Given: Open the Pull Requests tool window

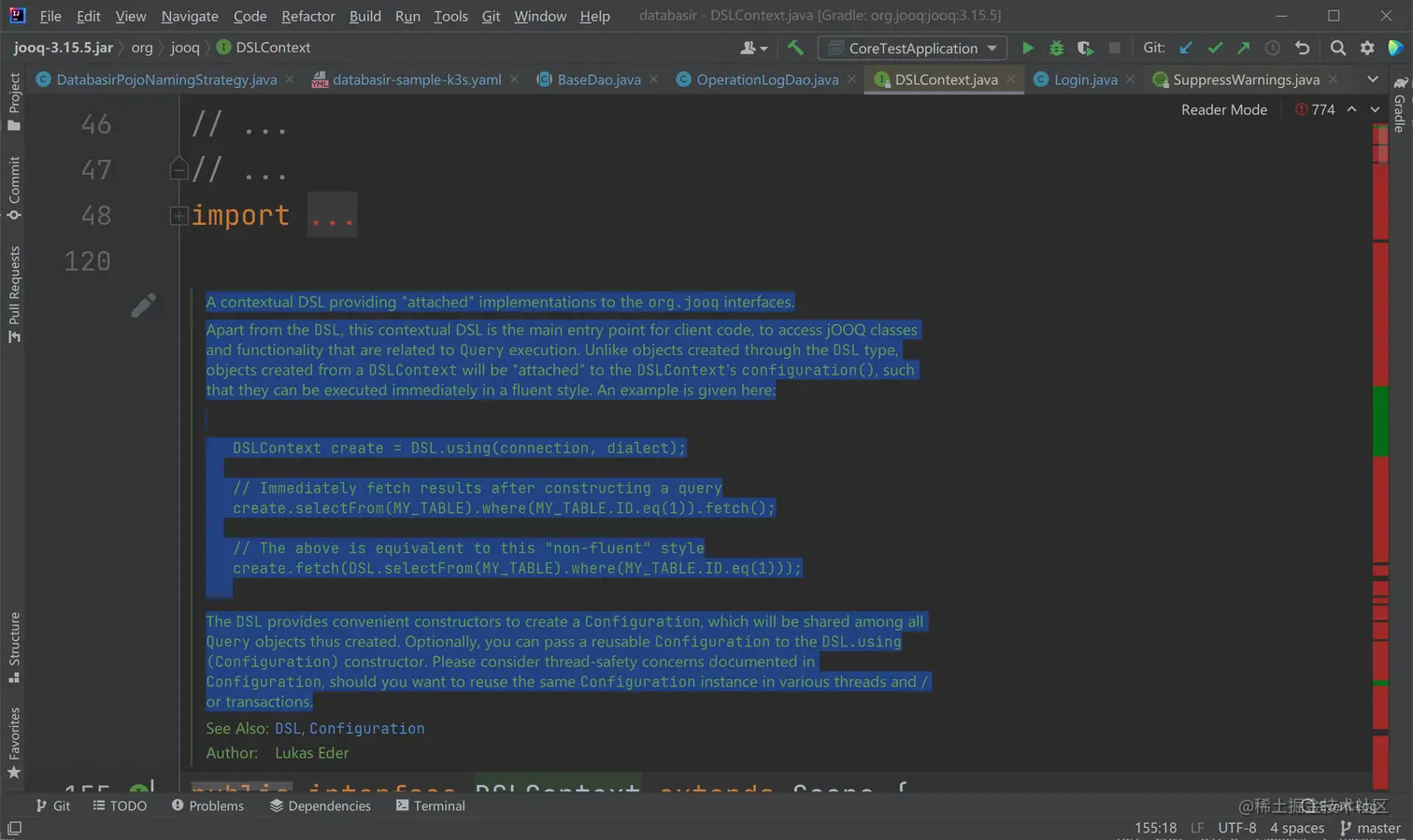Looking at the screenshot, I should pos(14,294).
